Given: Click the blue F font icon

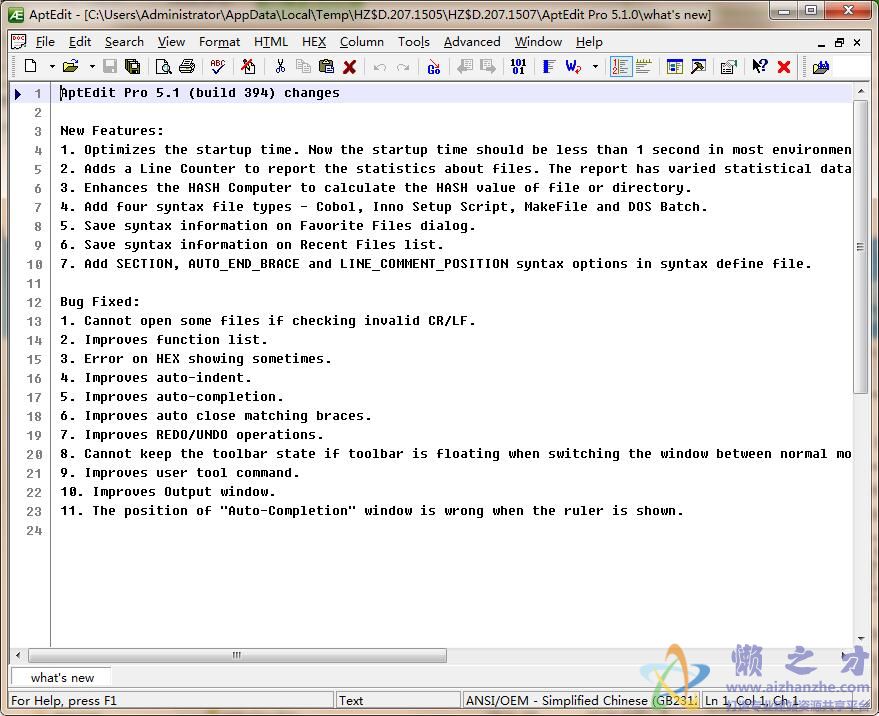Looking at the screenshot, I should click(549, 67).
